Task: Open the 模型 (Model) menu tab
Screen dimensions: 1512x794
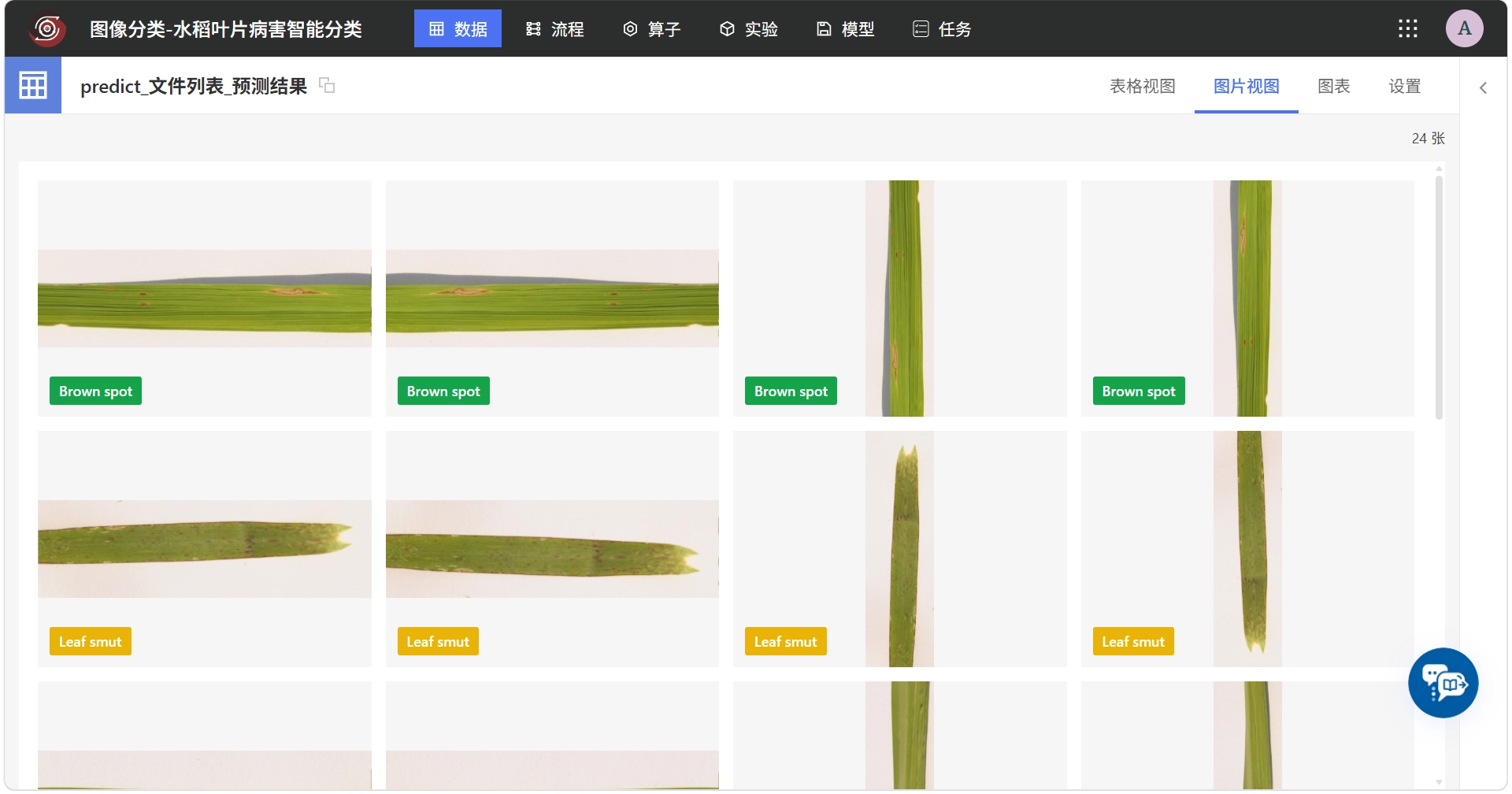Action: [x=845, y=29]
